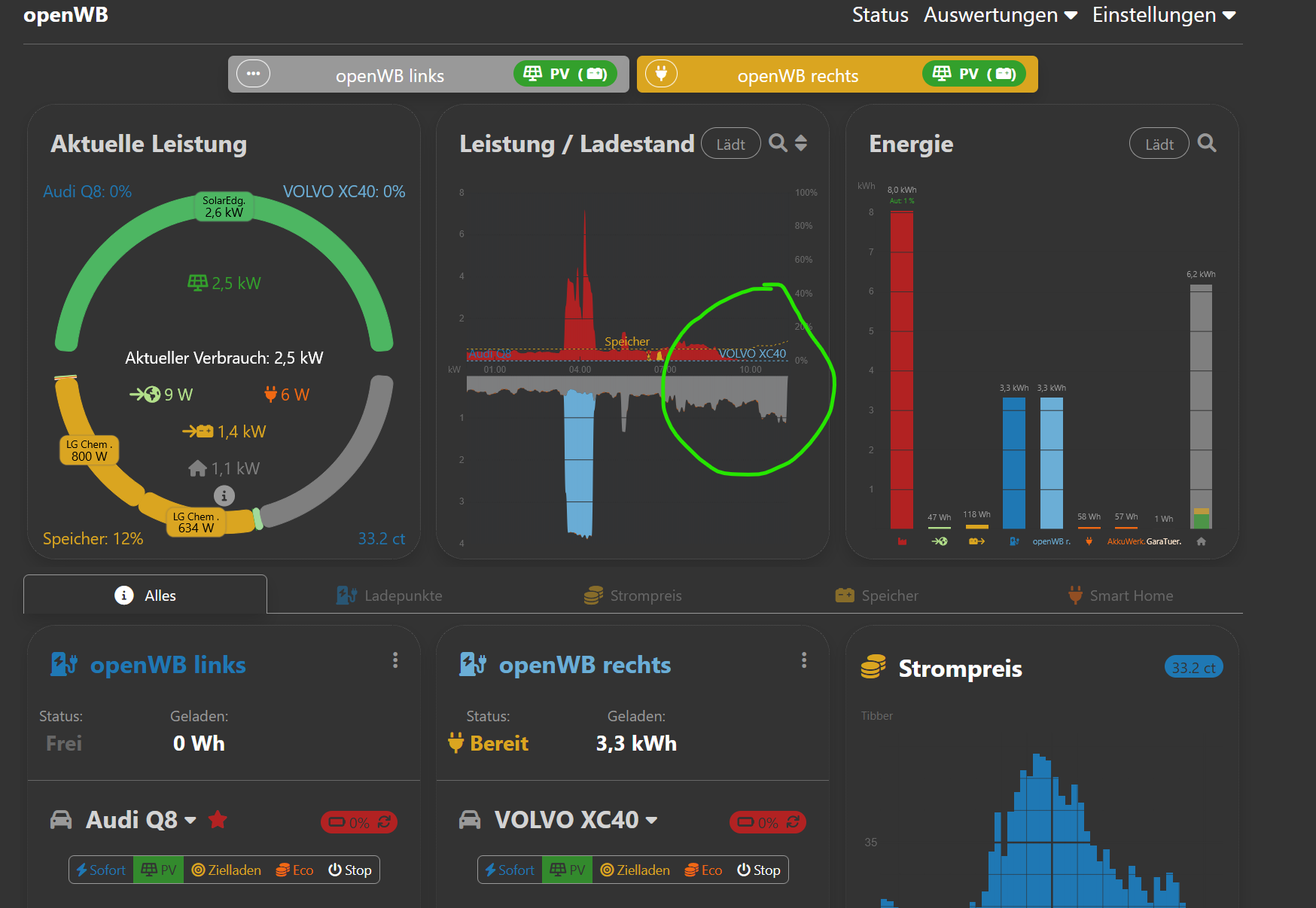Select Sofort charge mode for Audi Q8
1316x908 pixels.
pos(101,870)
